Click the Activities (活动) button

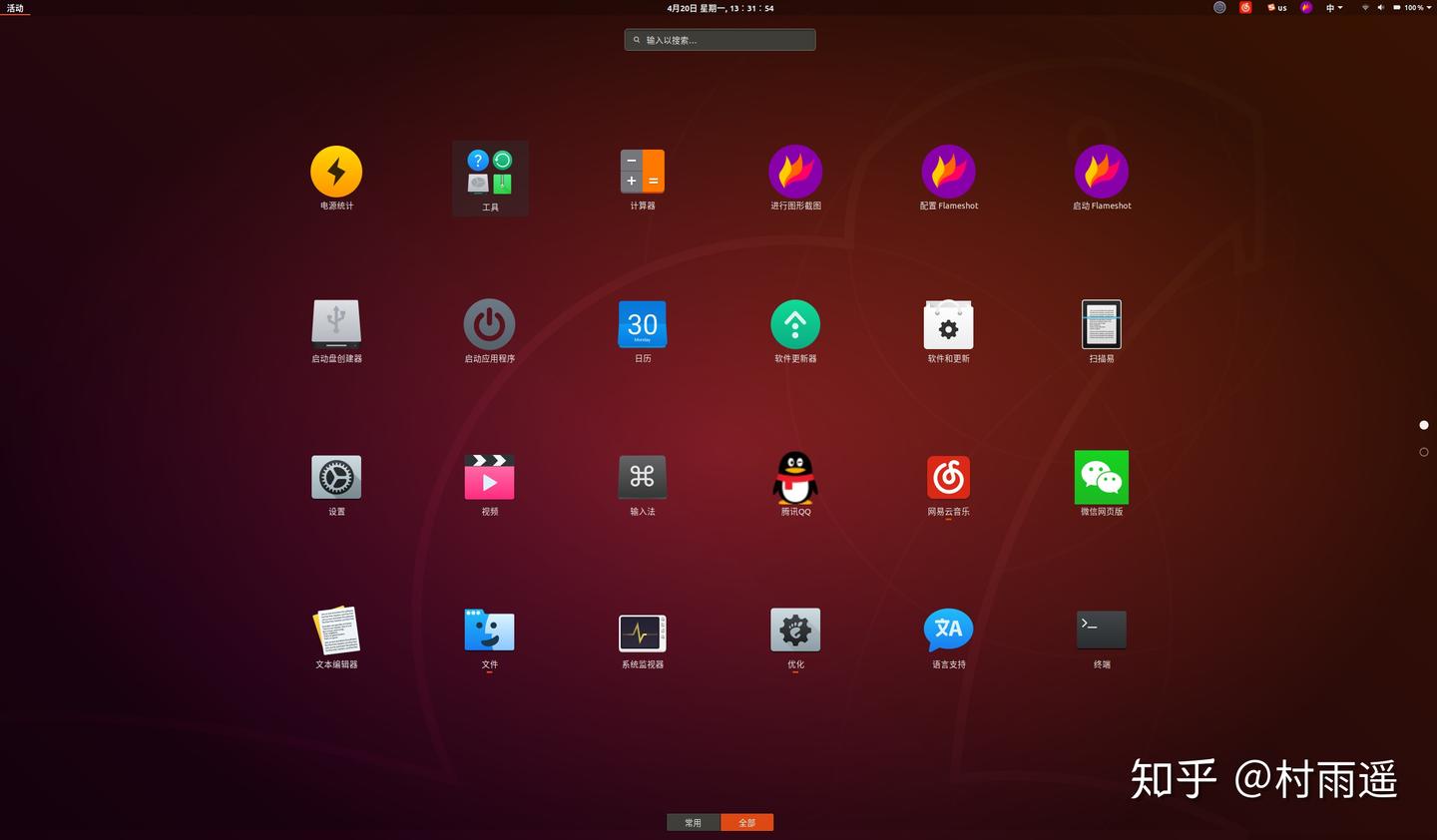pos(14,8)
